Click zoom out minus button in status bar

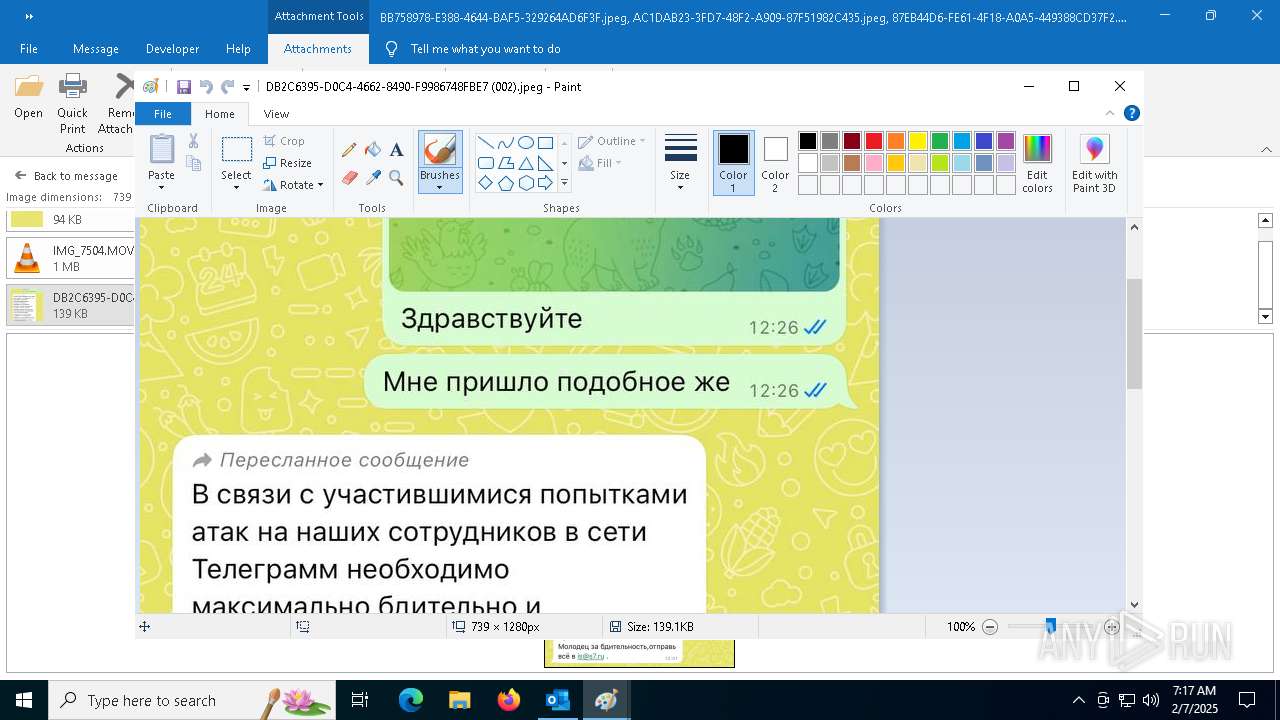[990, 627]
